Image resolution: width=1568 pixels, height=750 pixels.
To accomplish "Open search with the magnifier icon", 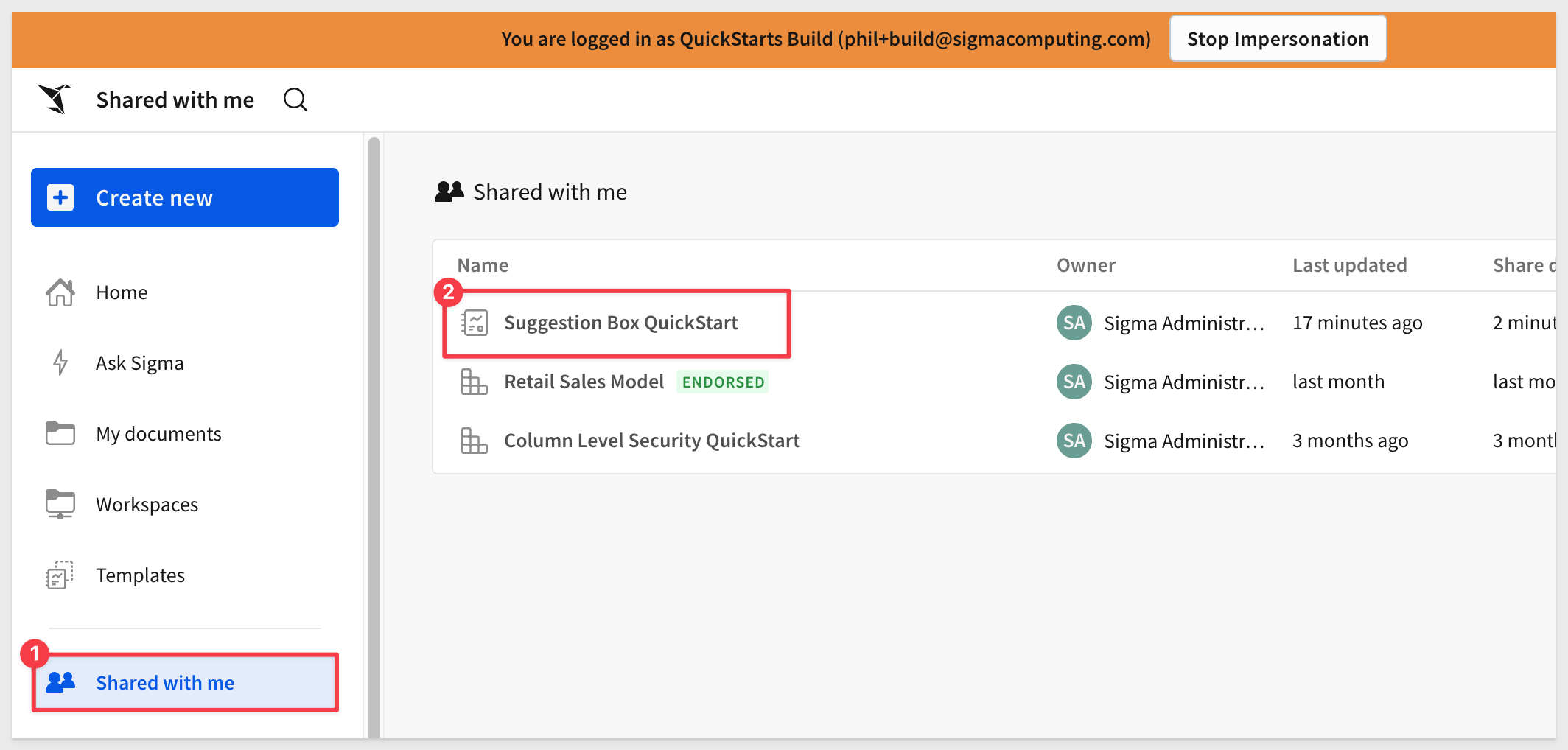I will [295, 99].
